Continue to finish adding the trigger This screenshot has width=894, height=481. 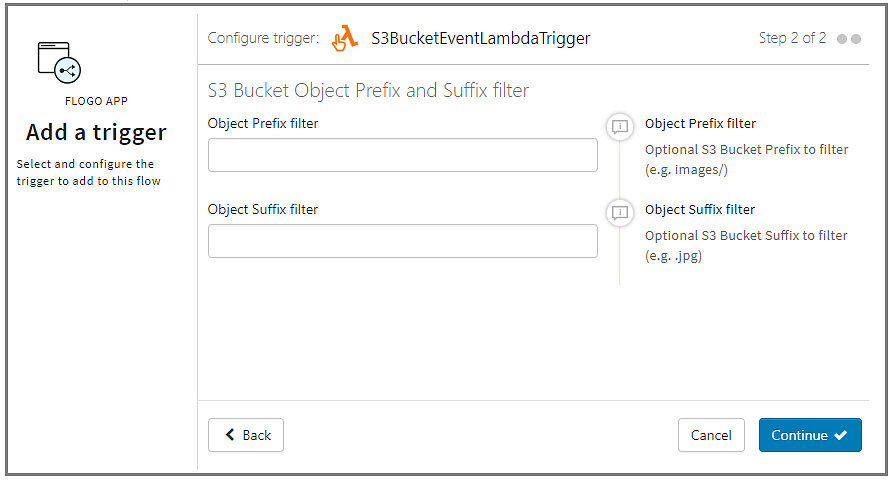pyautogui.click(x=810, y=435)
